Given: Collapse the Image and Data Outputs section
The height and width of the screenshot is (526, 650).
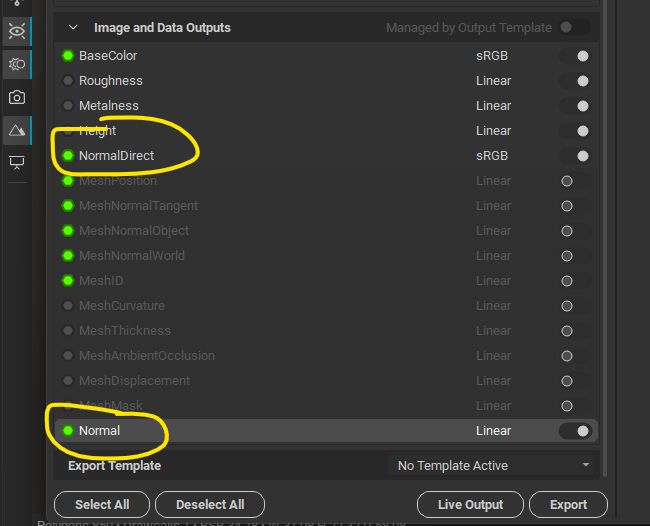Looking at the screenshot, I should [72, 28].
